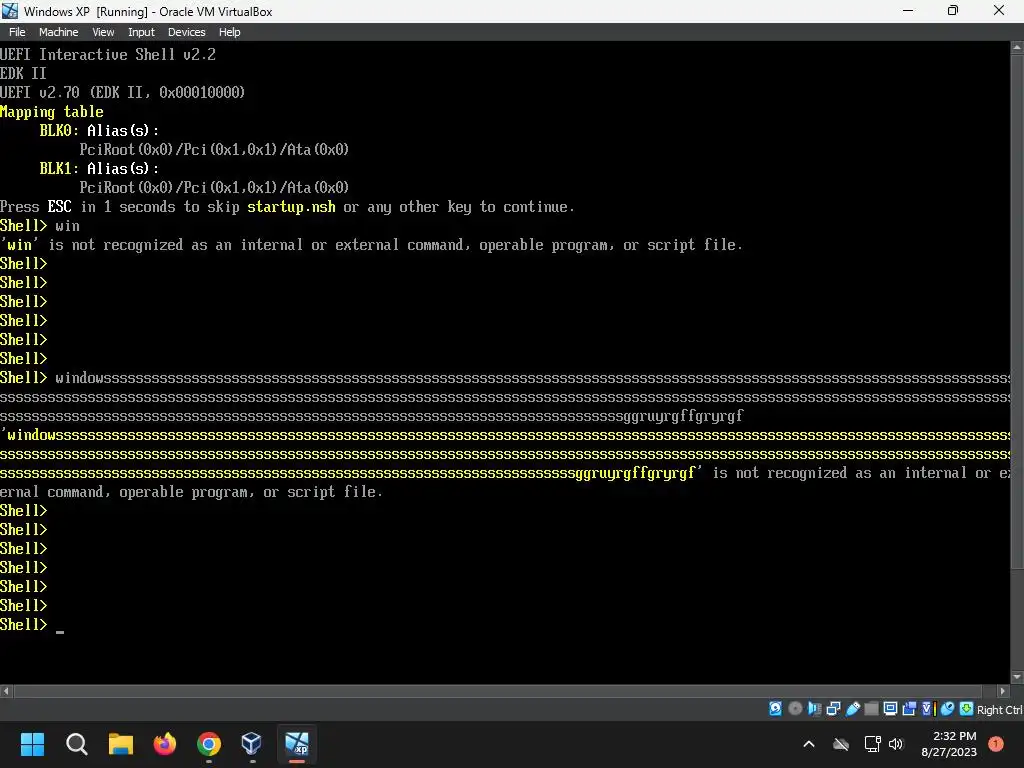Click the optical disk status icon

(795, 709)
